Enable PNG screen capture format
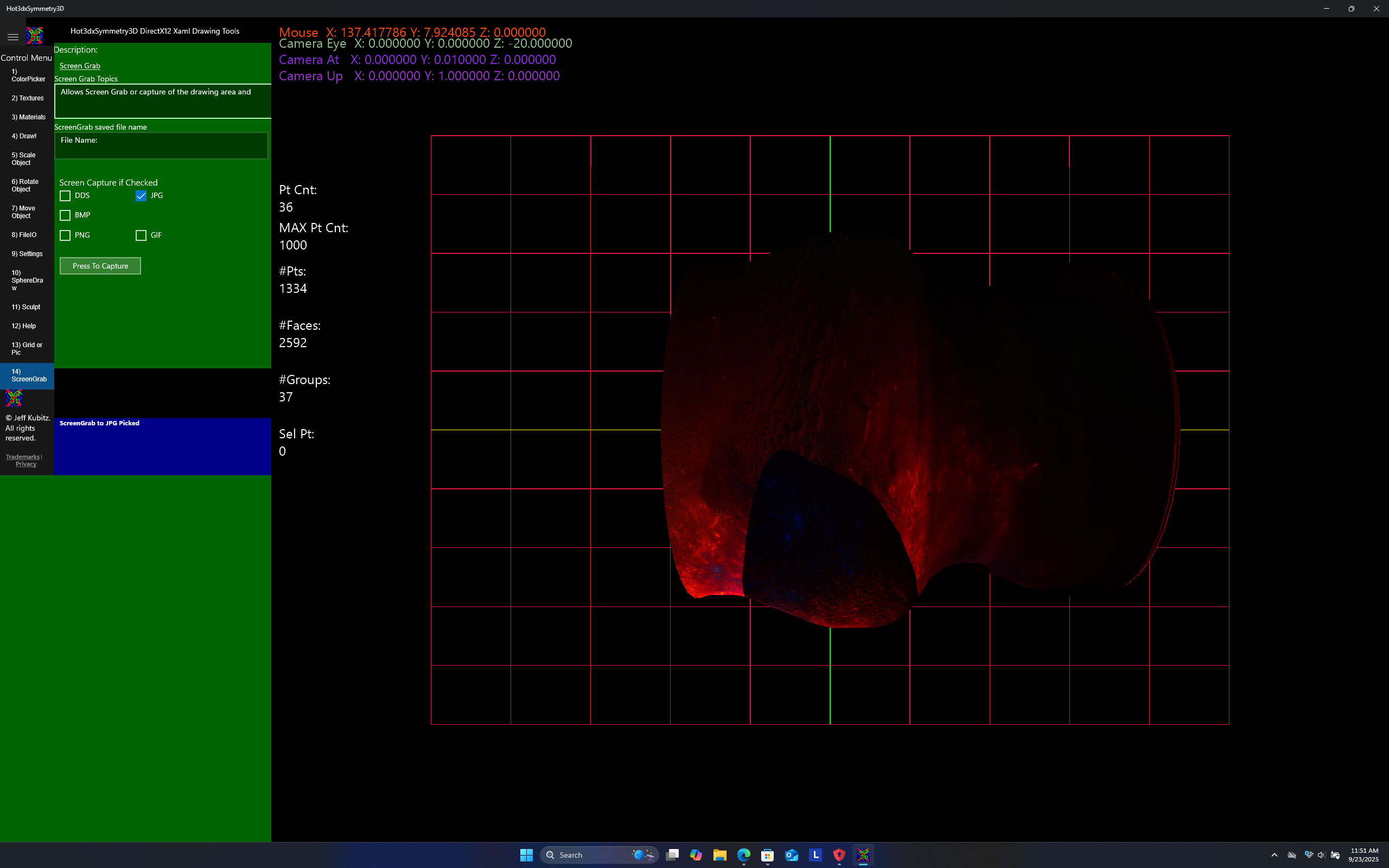This screenshot has width=1389, height=868. coord(65,235)
